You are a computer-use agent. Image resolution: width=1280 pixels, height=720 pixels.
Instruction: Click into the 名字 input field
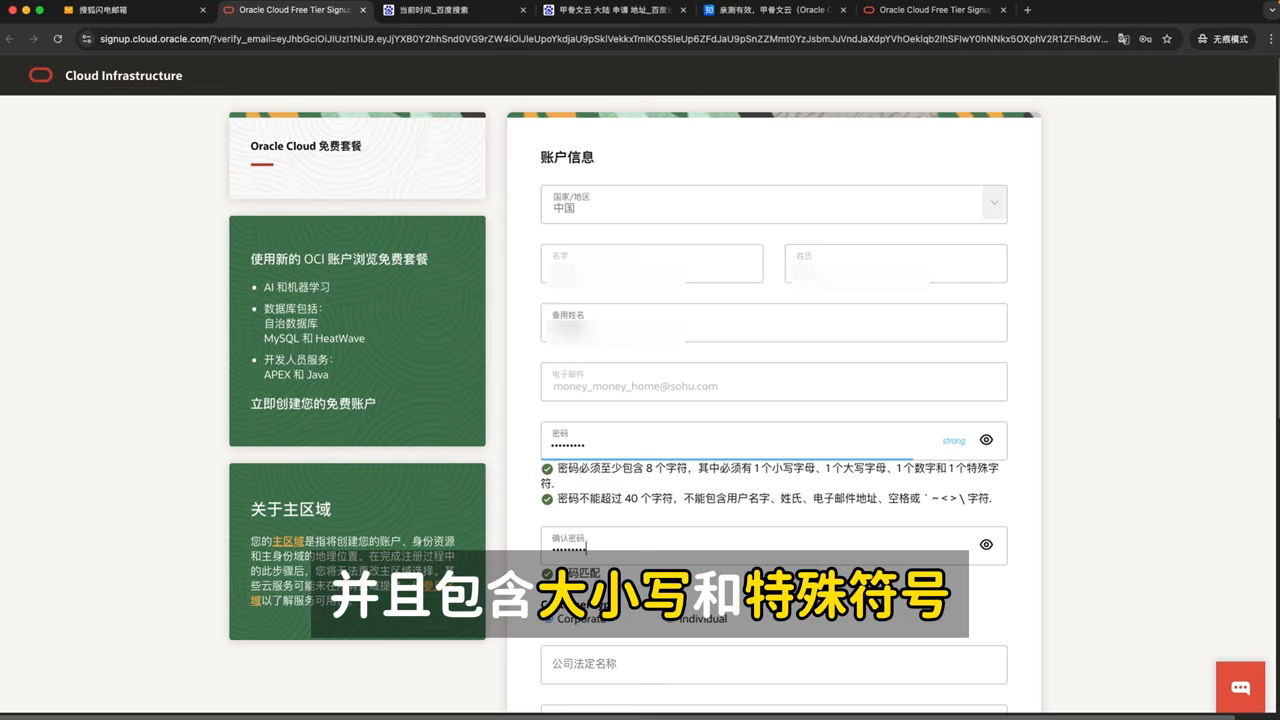point(652,264)
